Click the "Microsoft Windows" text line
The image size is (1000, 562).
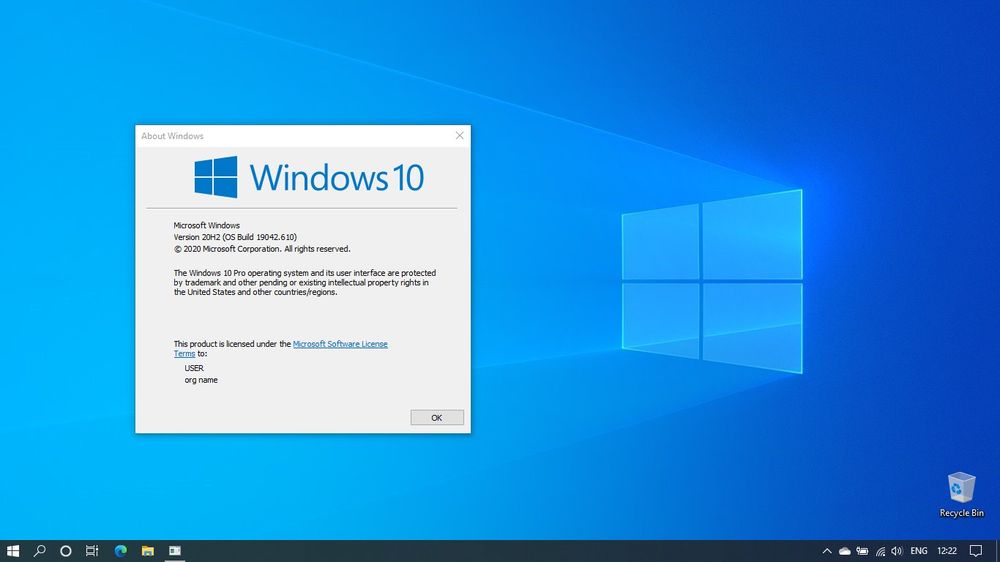tap(207, 225)
